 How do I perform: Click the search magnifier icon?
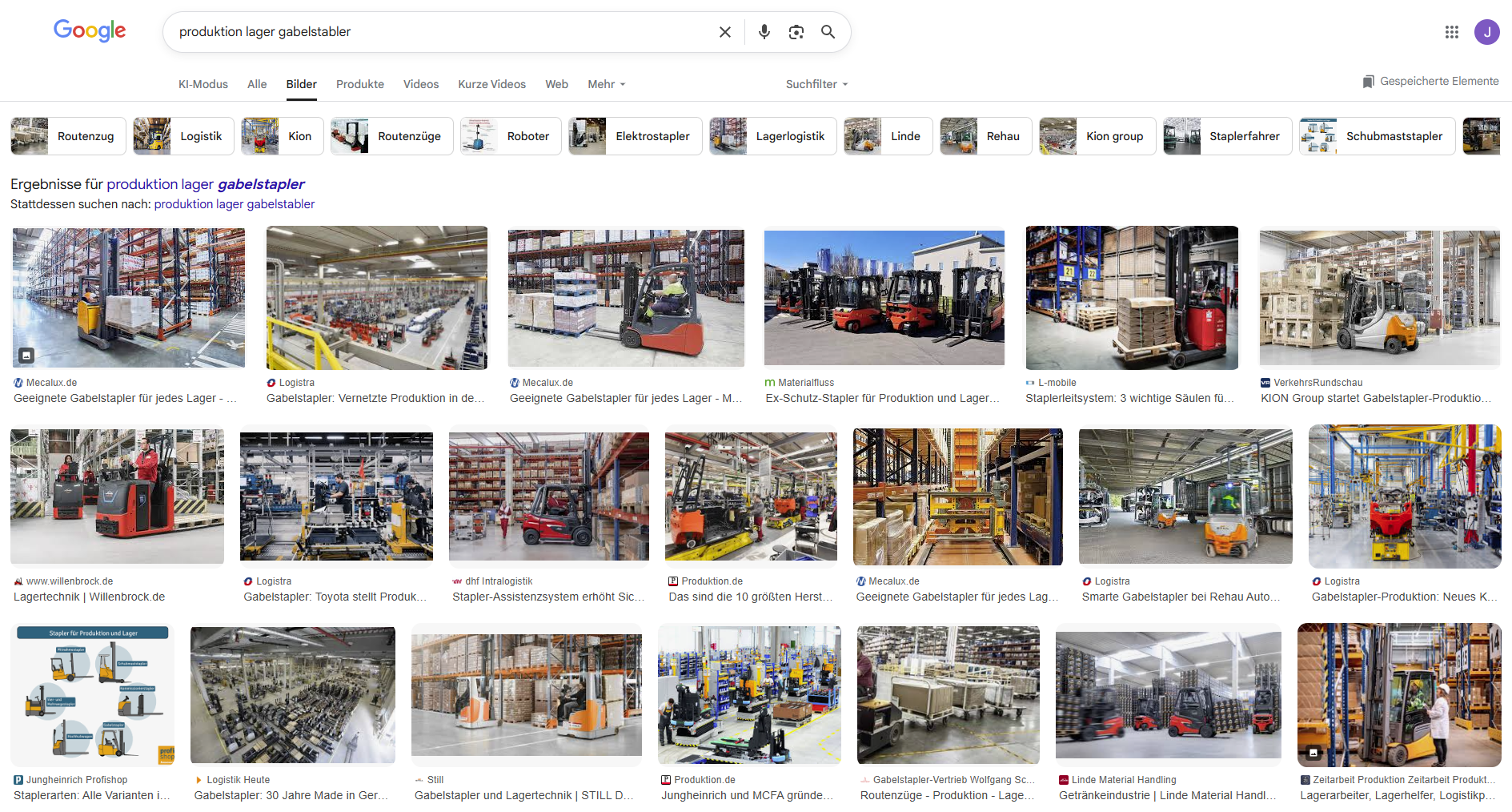828,32
